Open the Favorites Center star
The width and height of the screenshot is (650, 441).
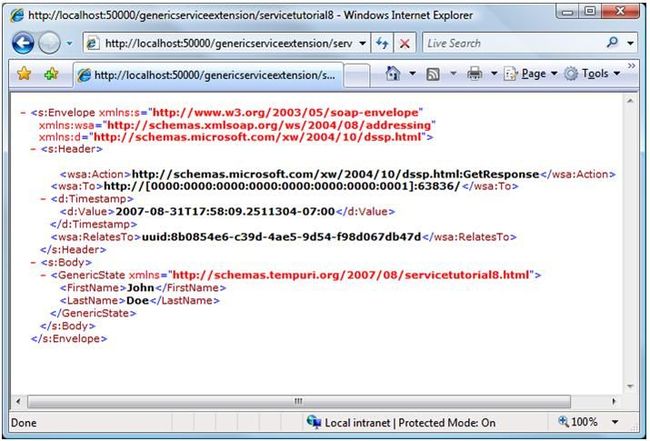[x=24, y=74]
